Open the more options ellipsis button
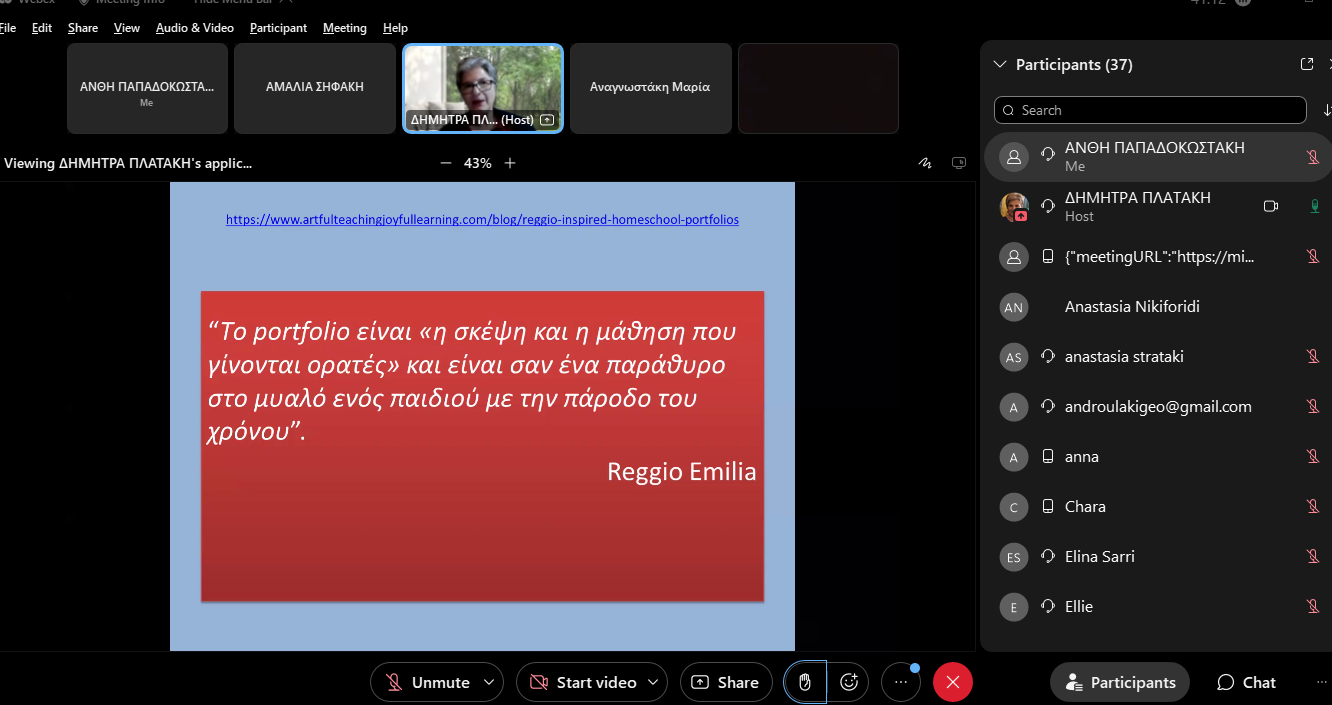 click(x=901, y=682)
